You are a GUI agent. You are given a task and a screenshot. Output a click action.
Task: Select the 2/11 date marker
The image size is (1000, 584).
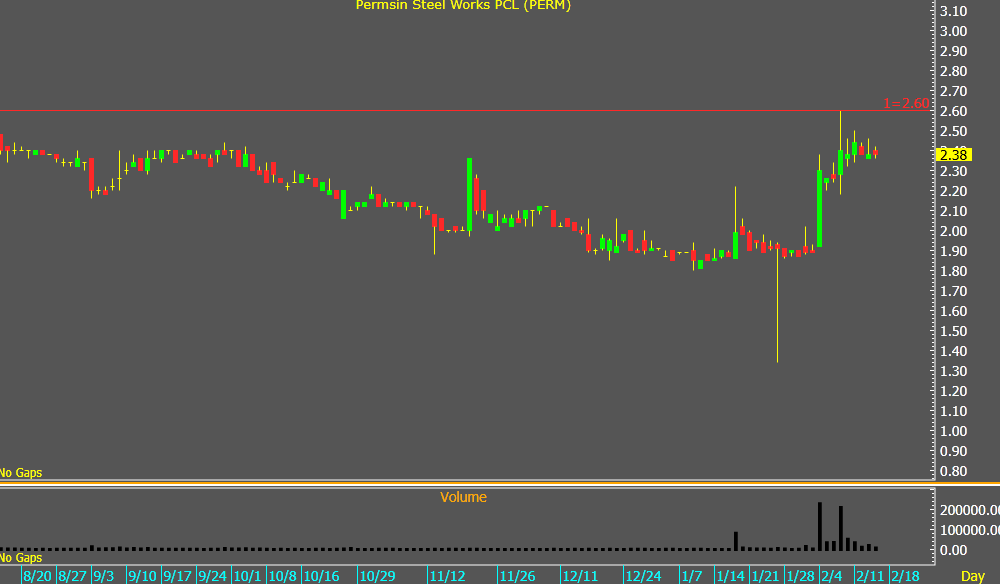tap(870, 576)
